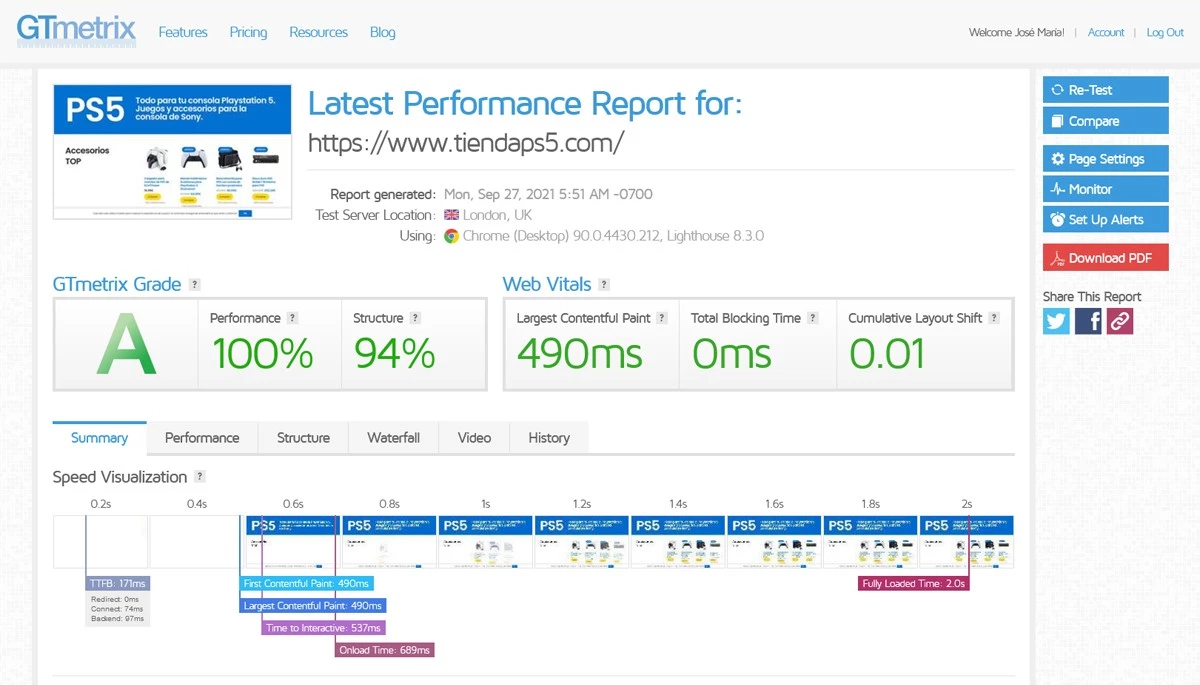Click the Chrome browser icon
Image resolution: width=1200 pixels, height=685 pixels.
pyautogui.click(x=451, y=236)
